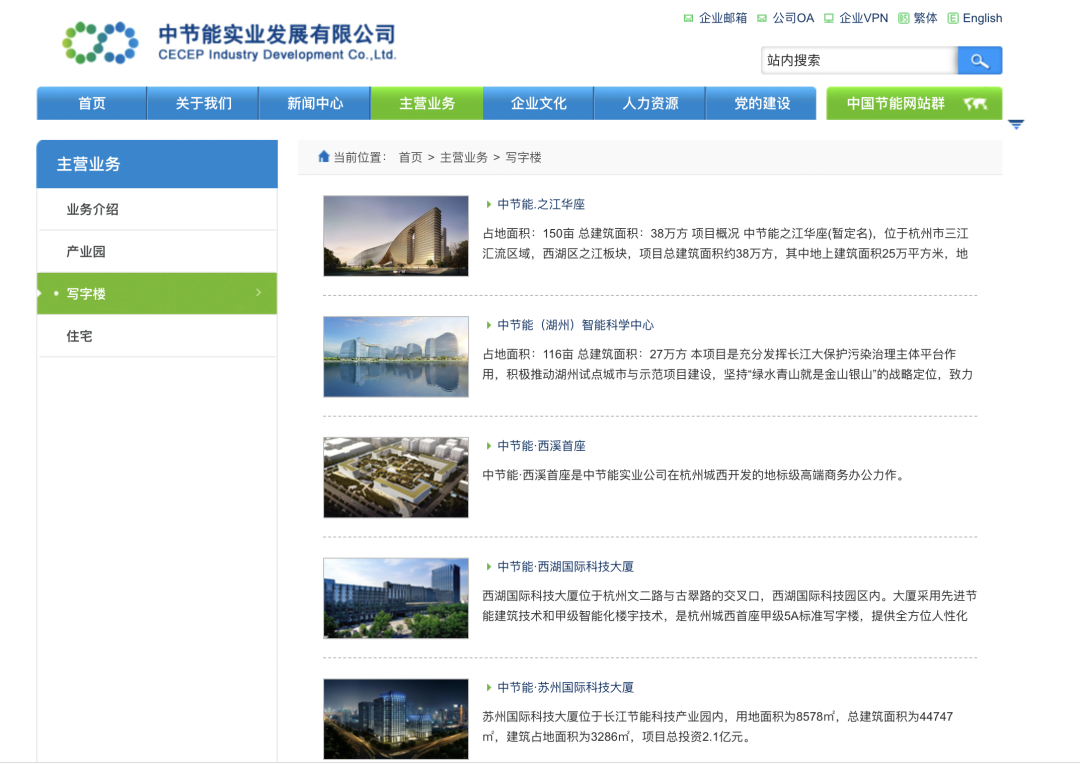Open the 企业文化 navigation tab

point(539,103)
